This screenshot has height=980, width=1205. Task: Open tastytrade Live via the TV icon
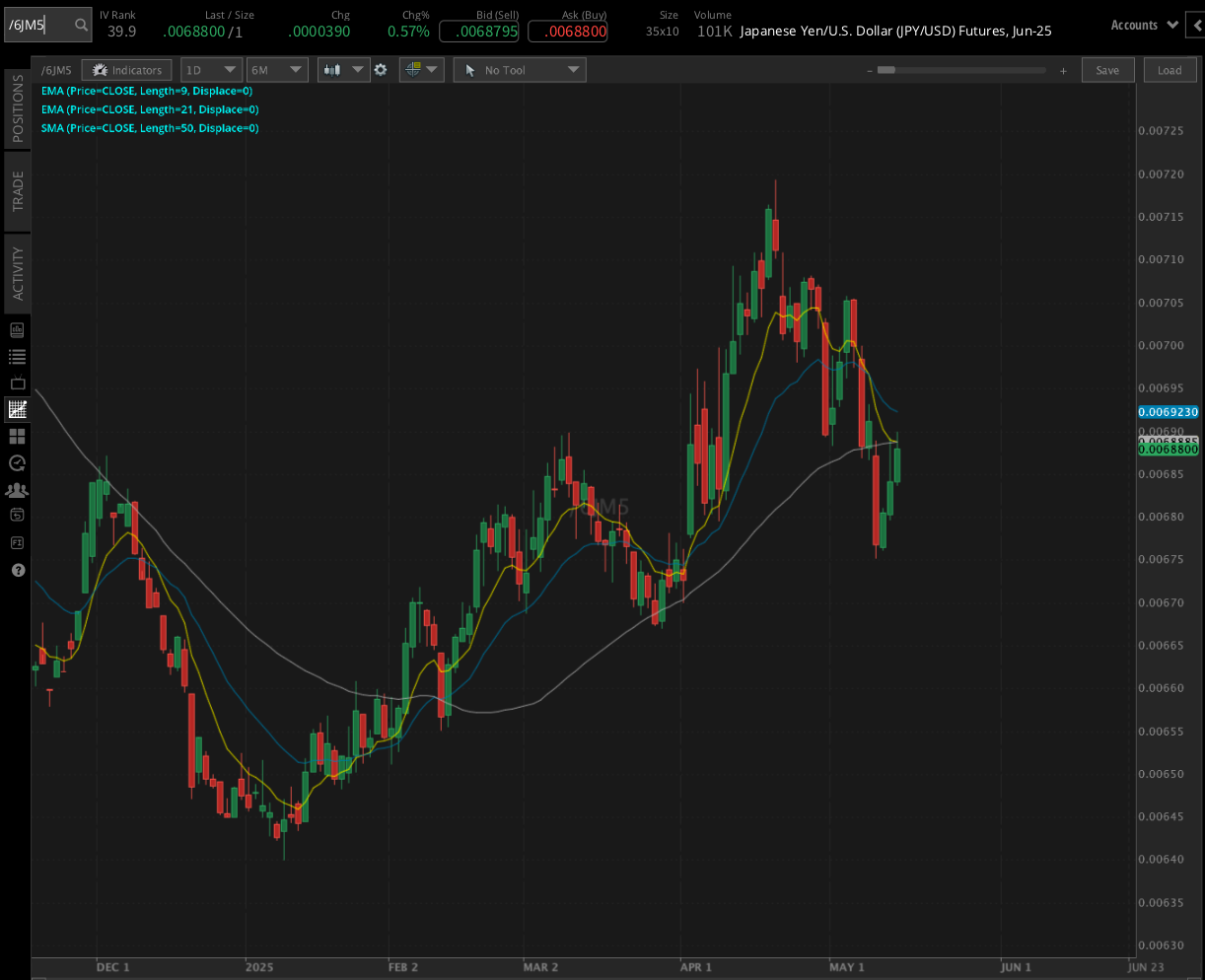click(17, 383)
